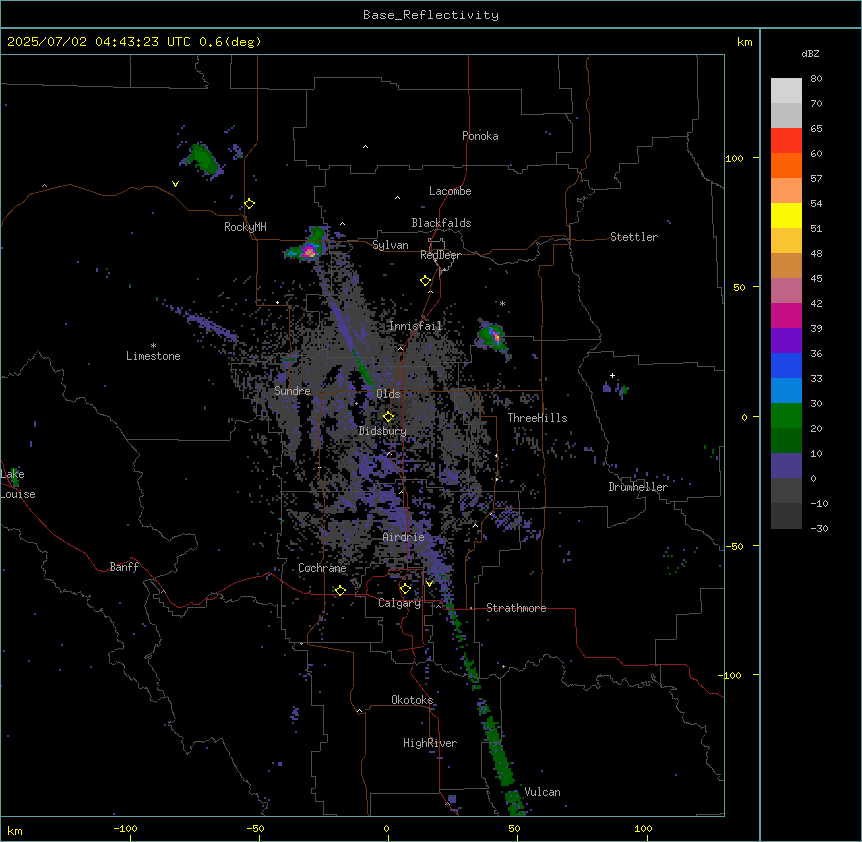Click the Stettler map label
Viewport: 862px width, 842px height.
[x=634, y=237]
